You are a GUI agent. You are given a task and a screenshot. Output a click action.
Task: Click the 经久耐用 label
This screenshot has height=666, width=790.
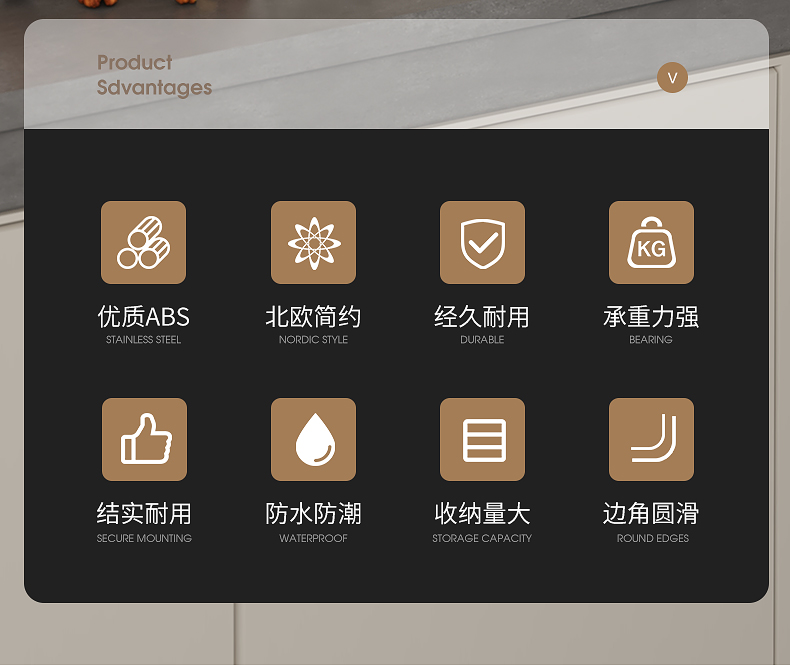pos(482,317)
